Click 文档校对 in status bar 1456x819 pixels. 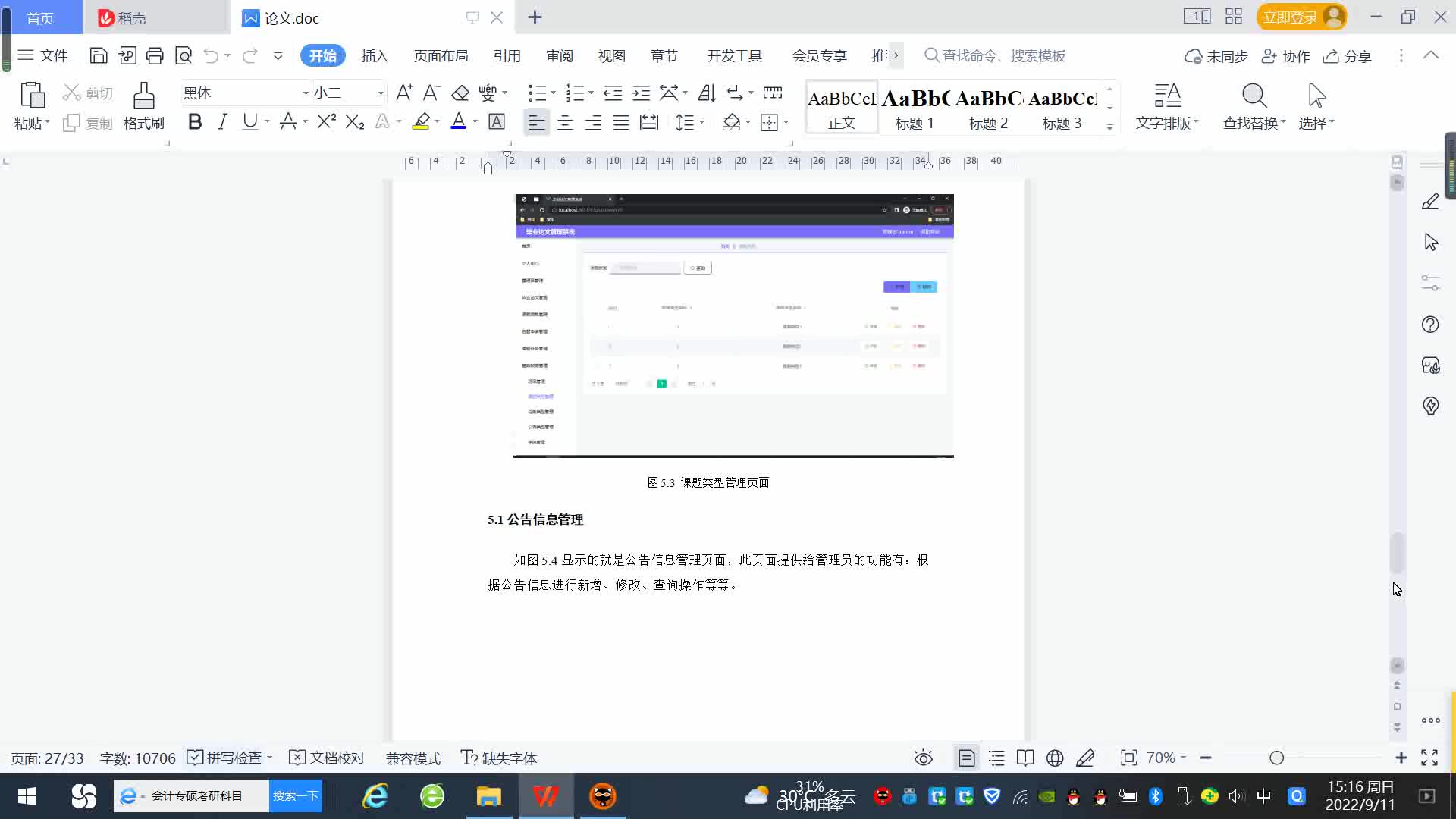328,758
